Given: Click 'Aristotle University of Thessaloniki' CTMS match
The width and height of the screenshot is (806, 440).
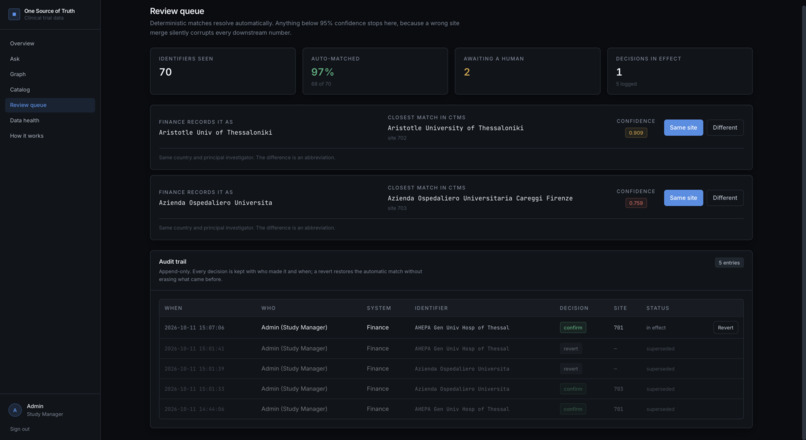Looking at the screenshot, I should coord(455,128).
